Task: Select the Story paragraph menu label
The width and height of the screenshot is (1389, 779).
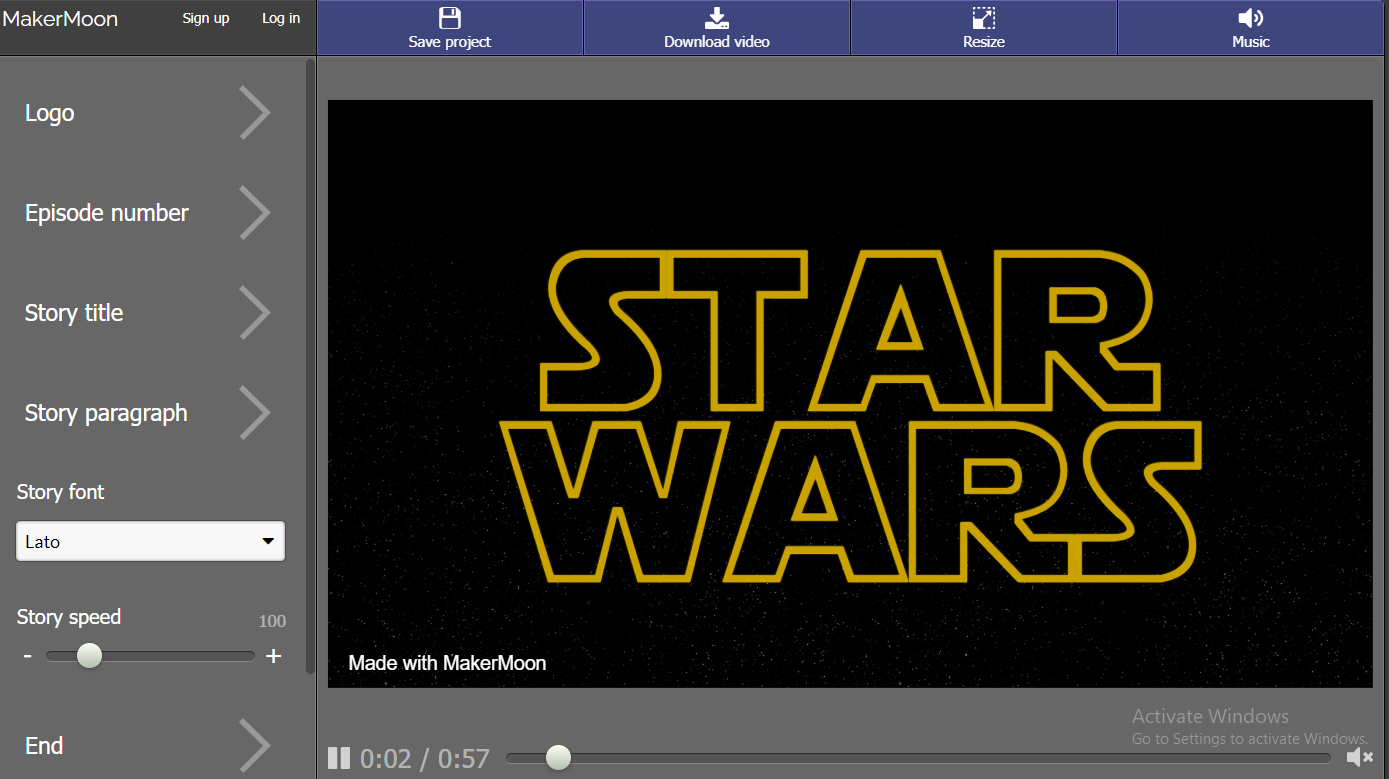Action: [x=106, y=413]
